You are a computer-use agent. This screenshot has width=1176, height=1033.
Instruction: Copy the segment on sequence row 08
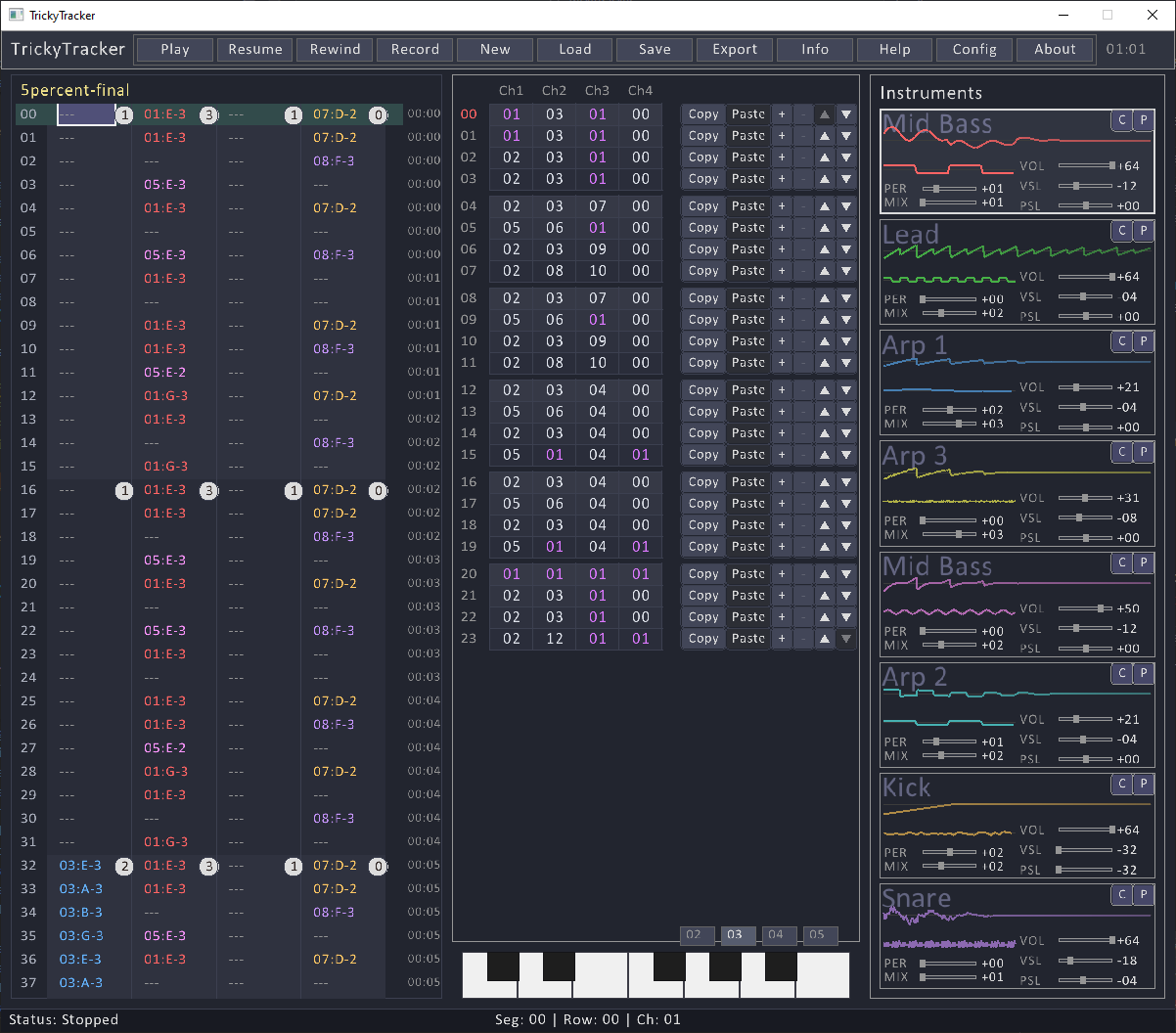click(702, 297)
